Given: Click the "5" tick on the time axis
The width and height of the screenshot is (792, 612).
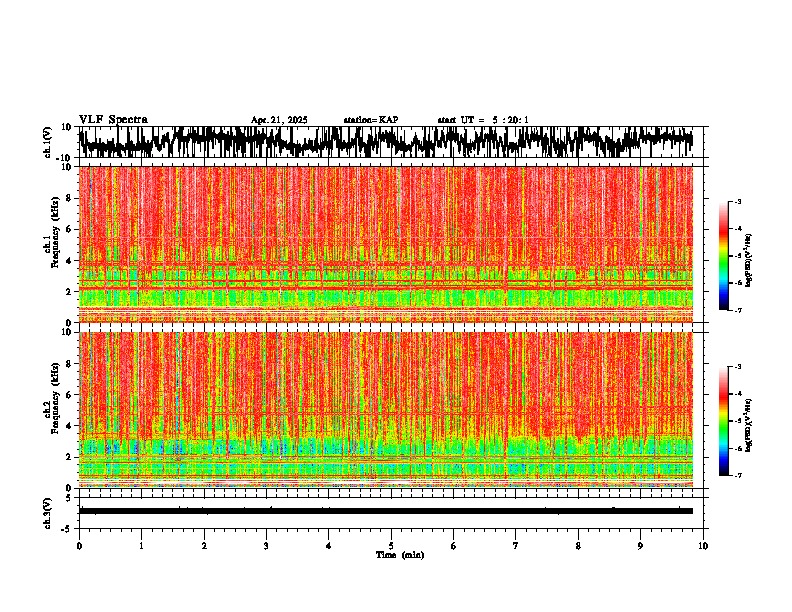Looking at the screenshot, I should [391, 546].
